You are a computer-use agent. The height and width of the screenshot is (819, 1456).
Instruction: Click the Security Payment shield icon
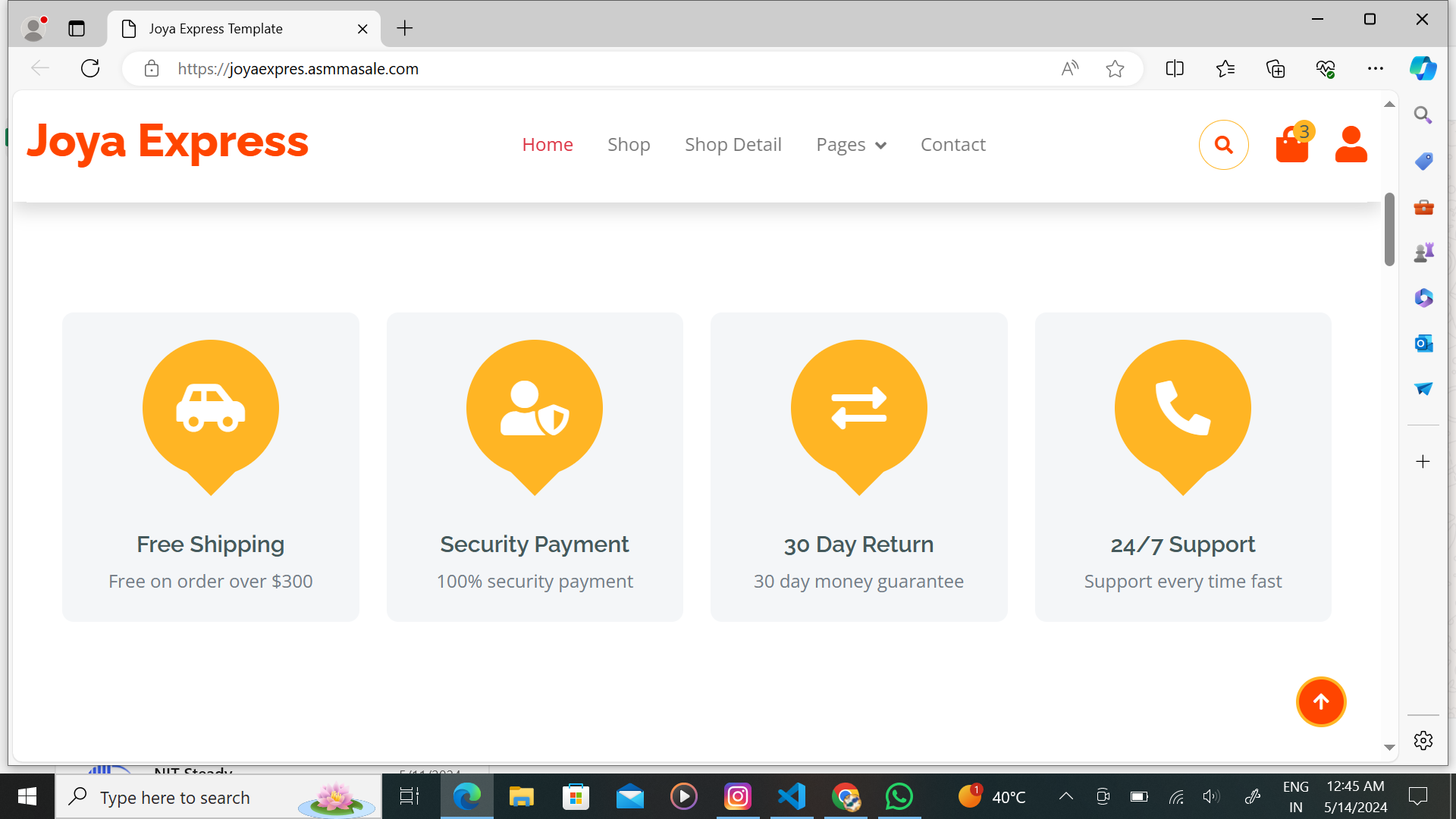535,409
